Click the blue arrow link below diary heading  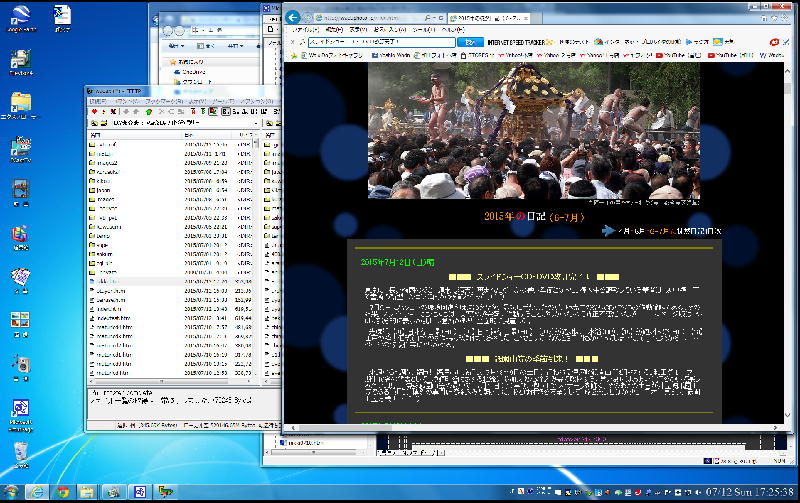pyautogui.click(x=608, y=231)
